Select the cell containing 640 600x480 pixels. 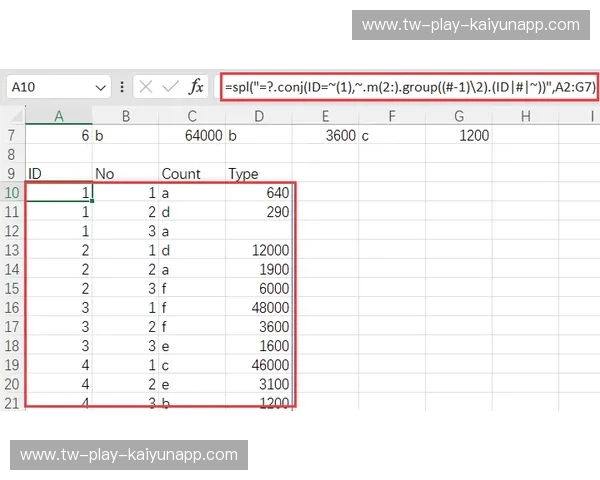[x=259, y=193]
